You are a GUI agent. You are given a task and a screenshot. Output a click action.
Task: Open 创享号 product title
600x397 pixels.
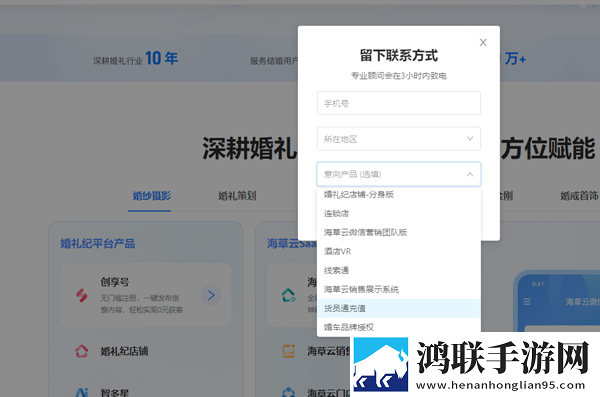pos(115,282)
